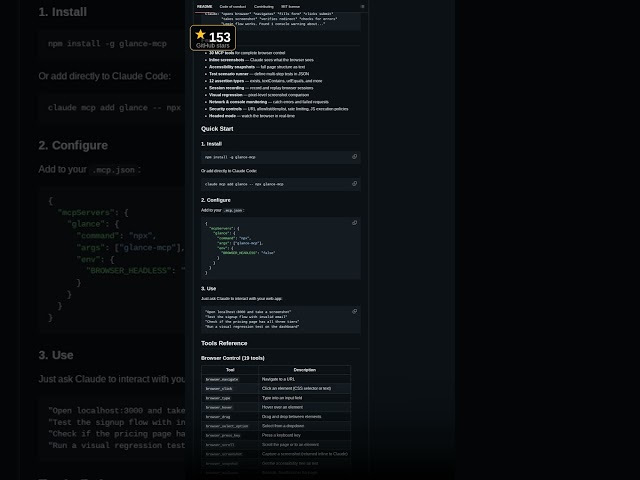Click the Quick Start heading

click(x=217, y=129)
